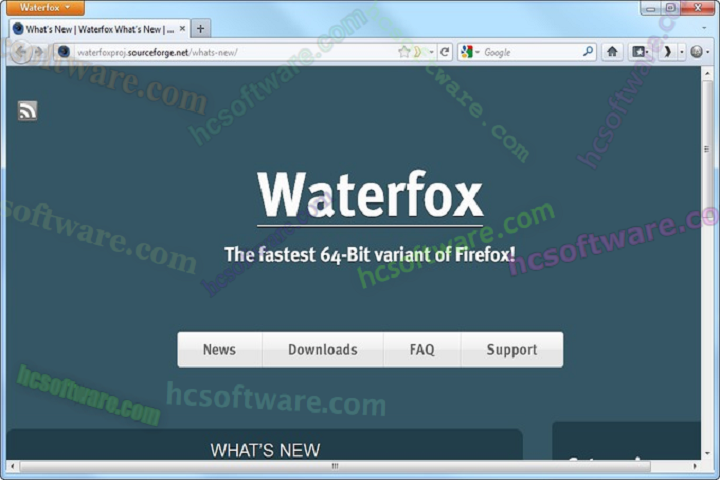Click the round globe toolbar icon
The width and height of the screenshot is (720, 480).
tap(697, 52)
